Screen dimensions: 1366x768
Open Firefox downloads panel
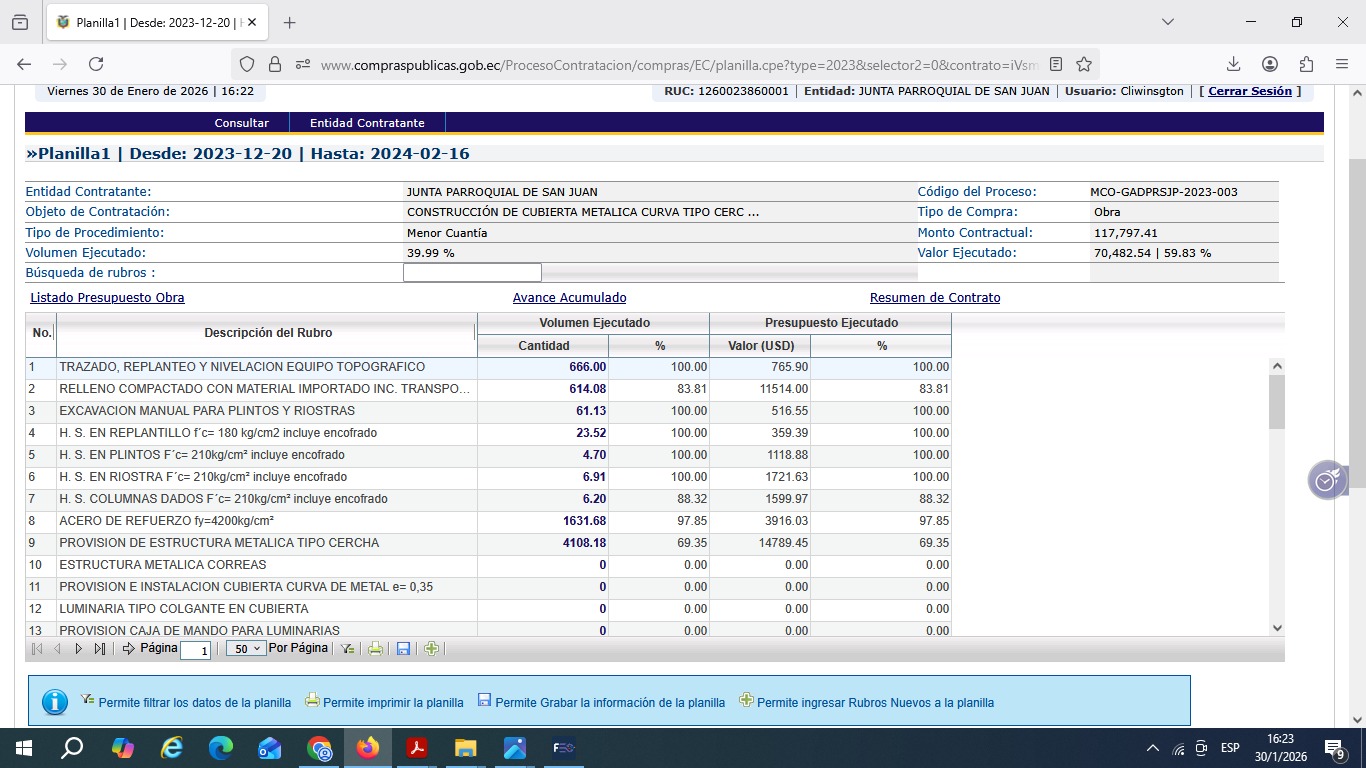[1233, 64]
